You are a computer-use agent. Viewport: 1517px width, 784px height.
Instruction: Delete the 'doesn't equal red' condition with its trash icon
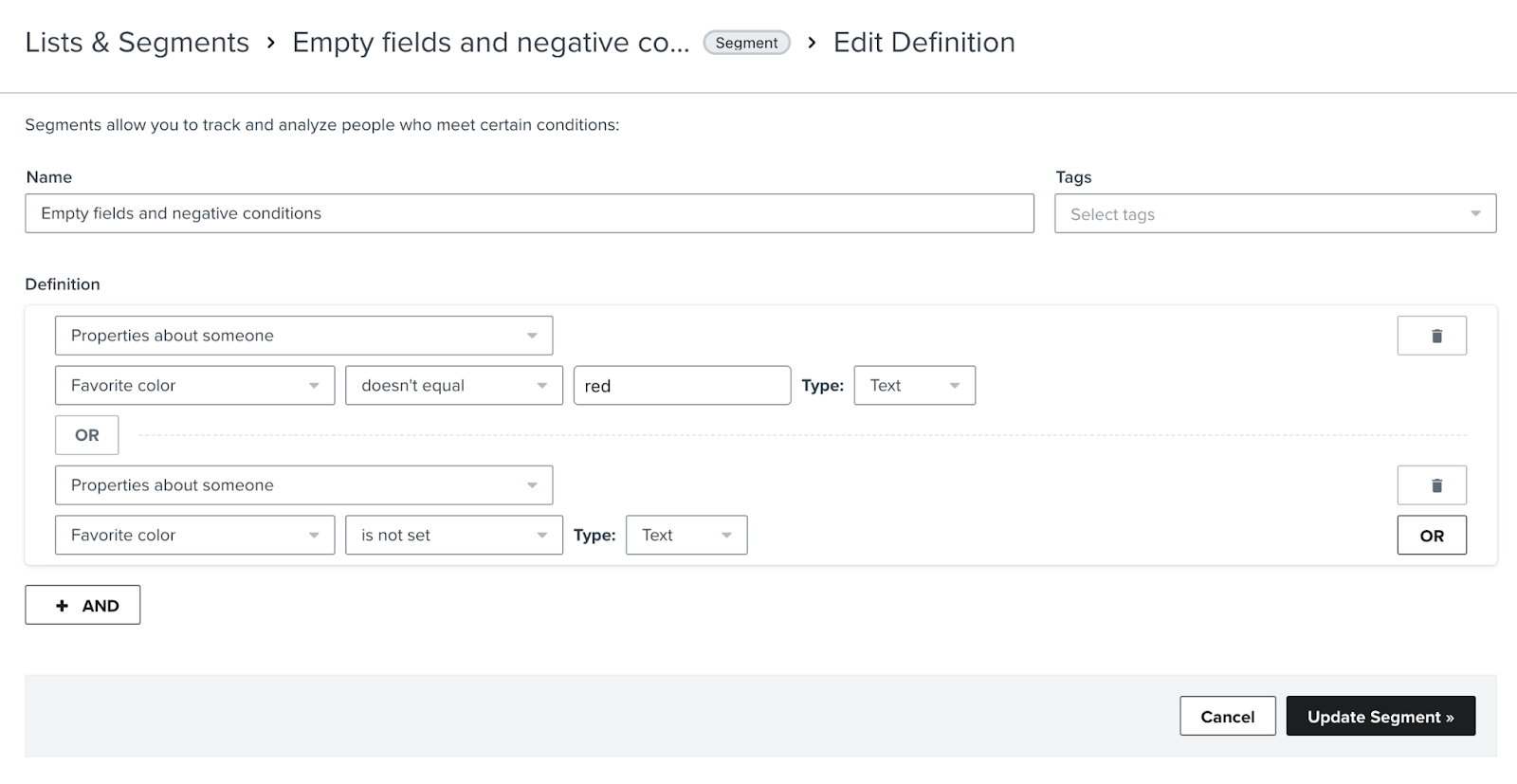(1432, 336)
